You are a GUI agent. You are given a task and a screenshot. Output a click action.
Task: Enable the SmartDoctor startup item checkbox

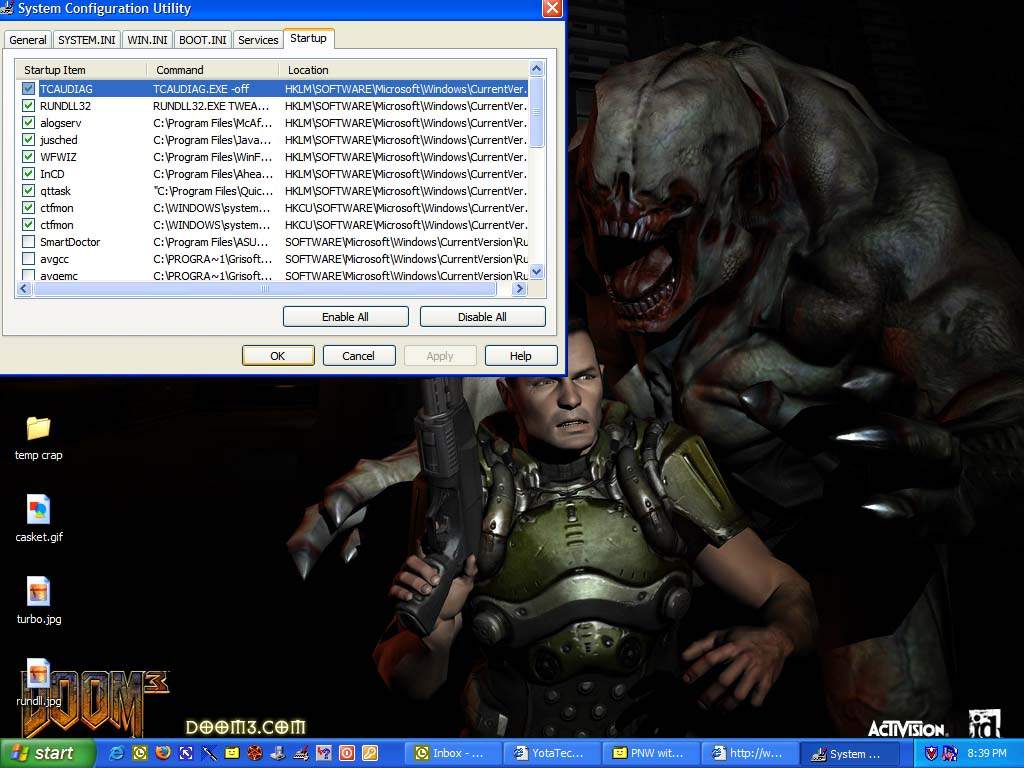(x=29, y=242)
